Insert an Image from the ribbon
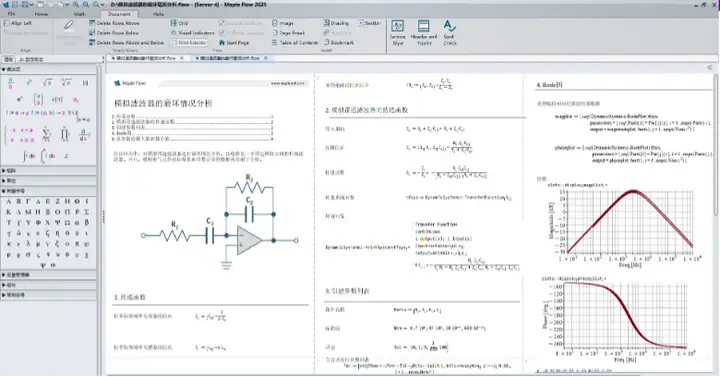This screenshot has height=377, width=720. (283, 23)
